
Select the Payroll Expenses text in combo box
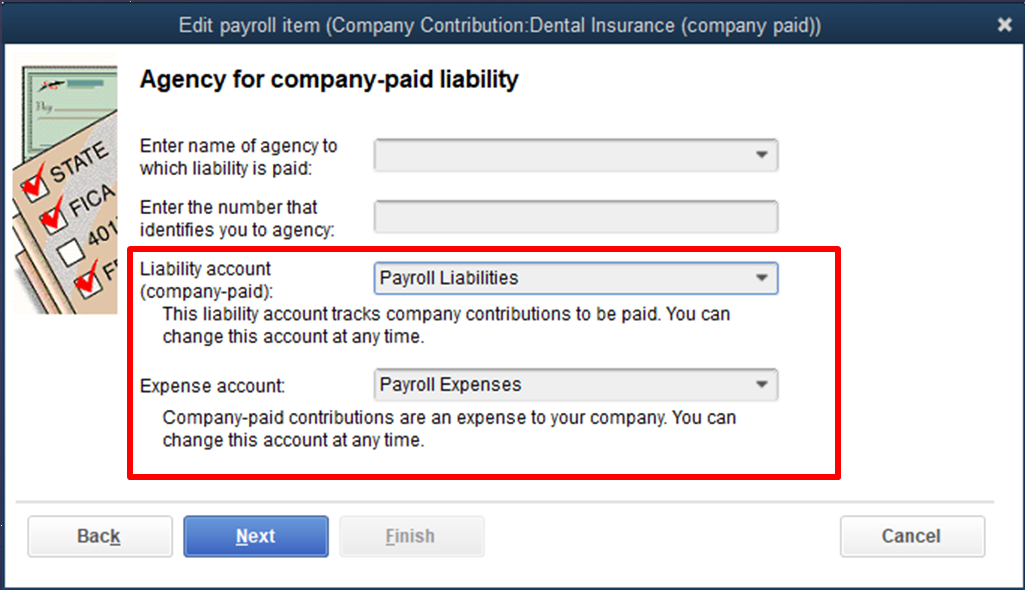pos(450,384)
